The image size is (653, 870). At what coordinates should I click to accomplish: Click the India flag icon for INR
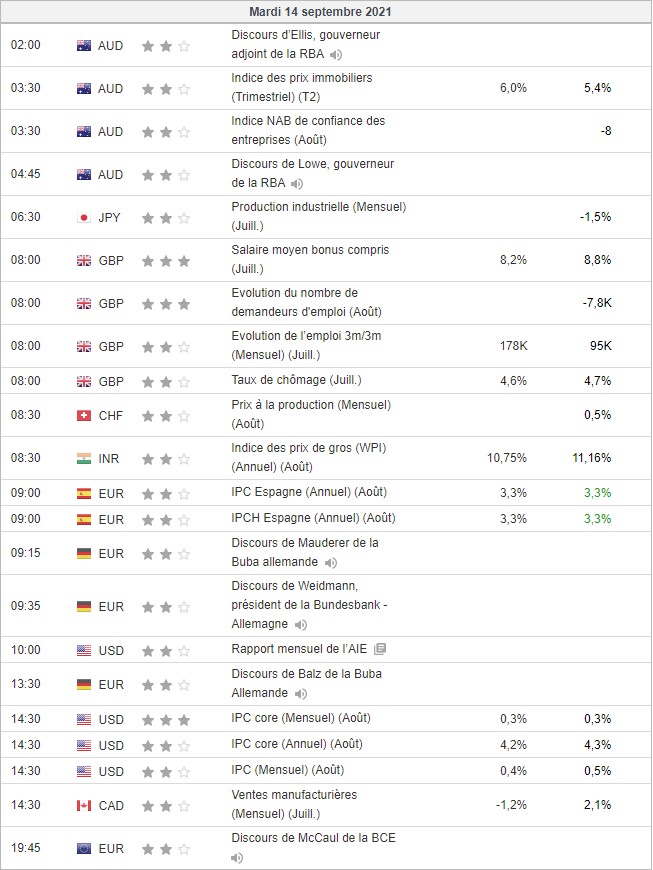point(84,459)
